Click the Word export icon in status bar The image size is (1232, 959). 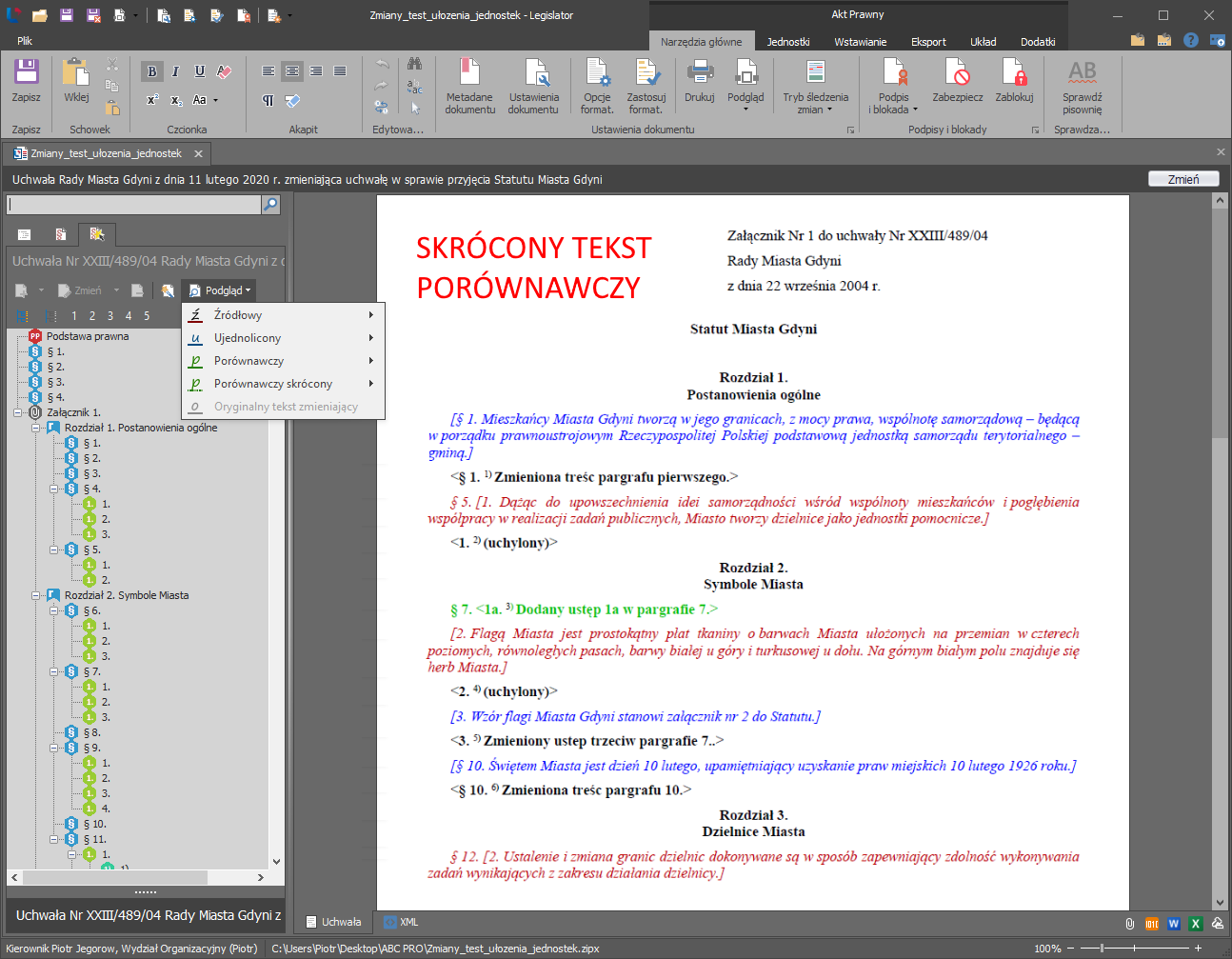(1173, 923)
